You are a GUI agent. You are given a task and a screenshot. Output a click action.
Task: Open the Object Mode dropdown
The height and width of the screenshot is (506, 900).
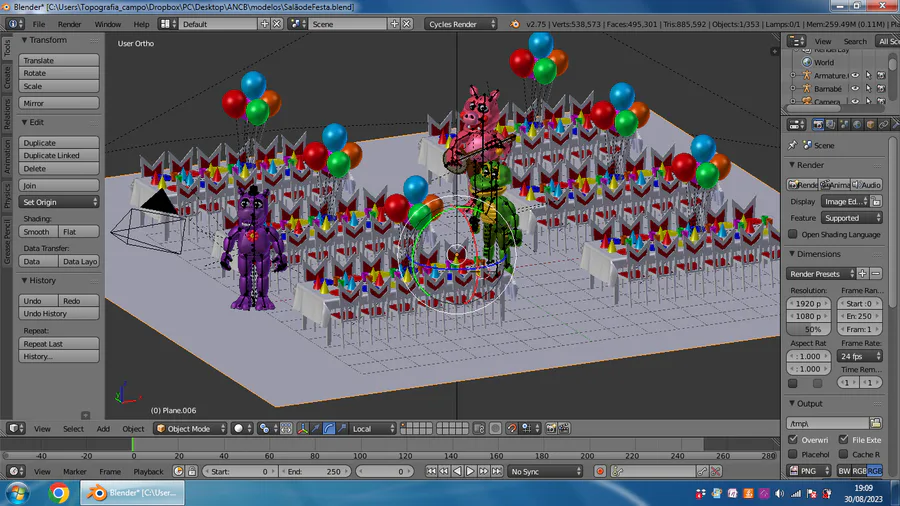click(190, 429)
